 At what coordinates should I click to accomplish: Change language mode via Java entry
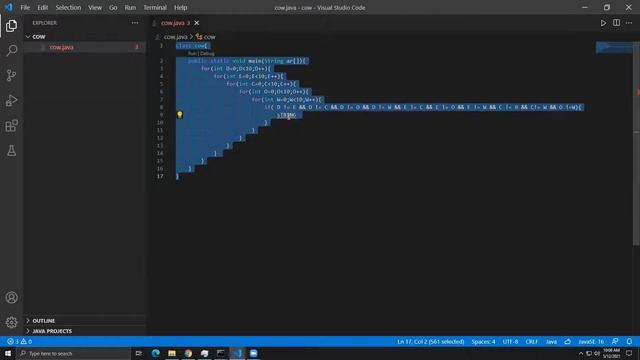pos(551,342)
